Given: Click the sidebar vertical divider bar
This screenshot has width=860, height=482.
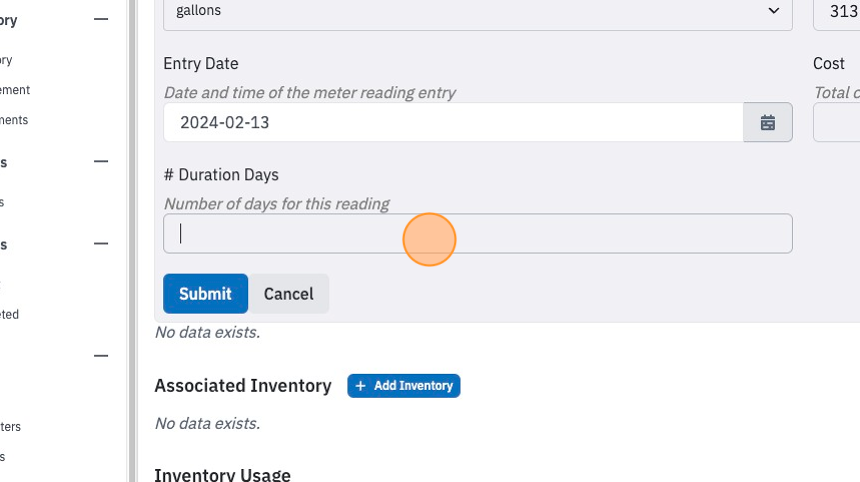Looking at the screenshot, I should (132, 241).
